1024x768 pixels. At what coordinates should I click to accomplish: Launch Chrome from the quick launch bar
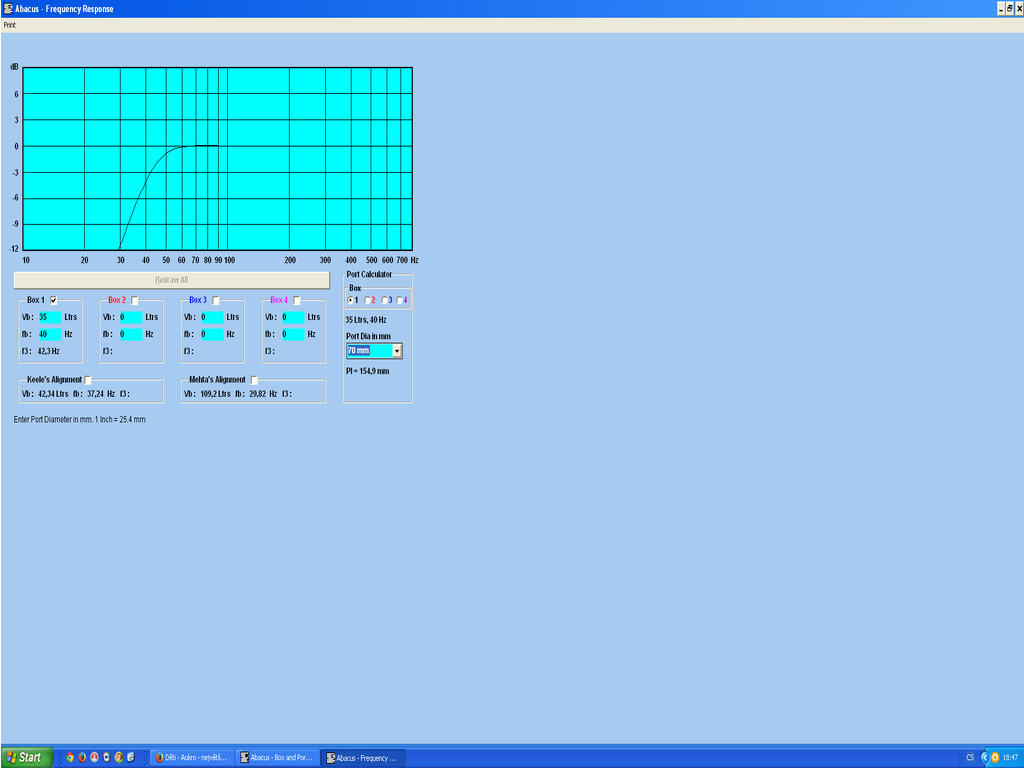click(x=70, y=758)
